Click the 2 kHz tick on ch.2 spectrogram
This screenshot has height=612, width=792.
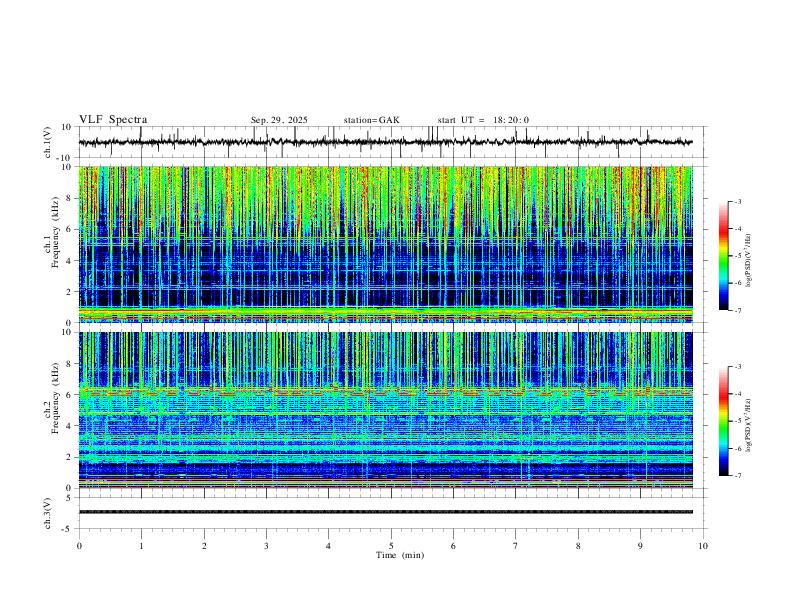coord(69,457)
